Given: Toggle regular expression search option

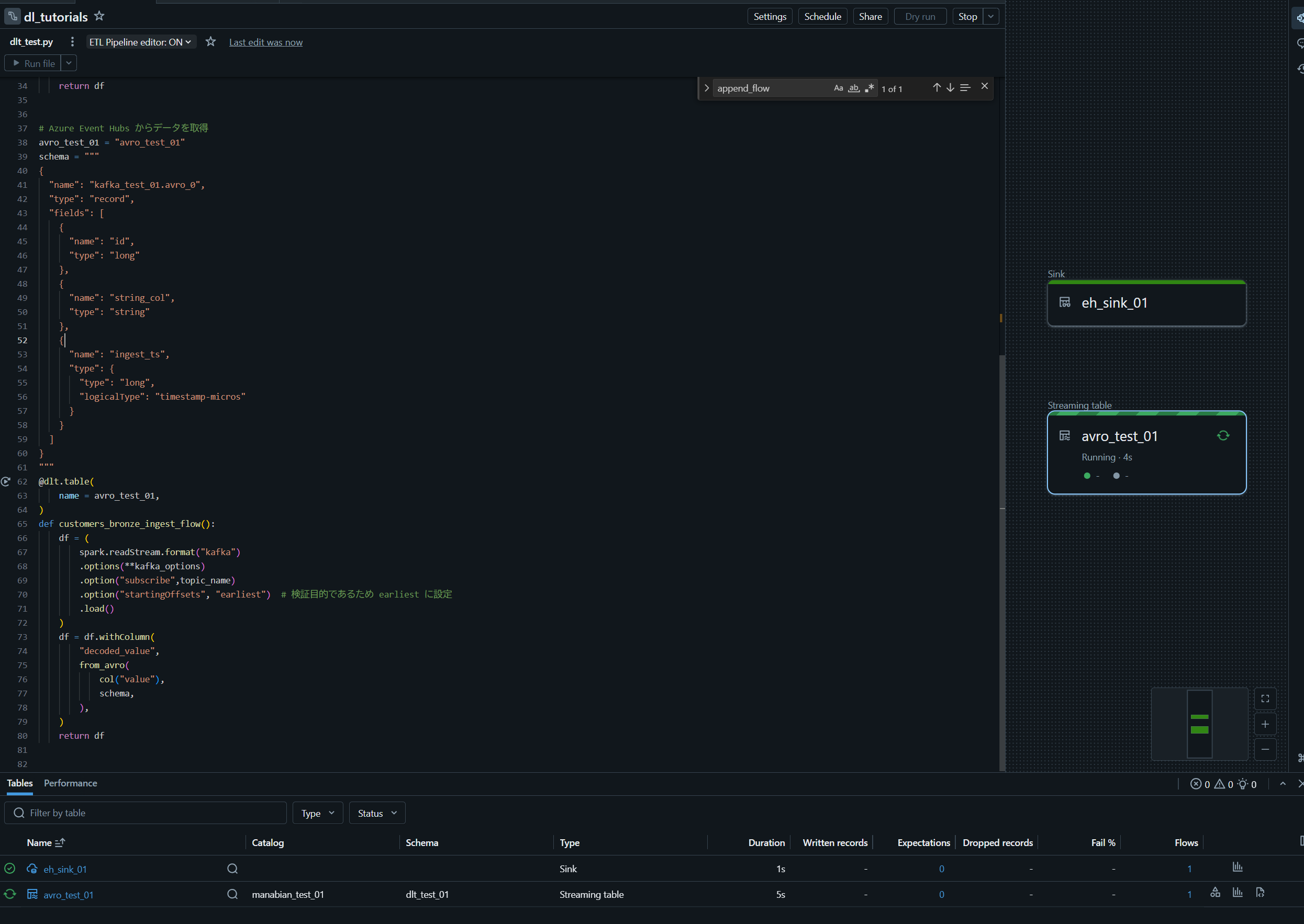Looking at the screenshot, I should pyautogui.click(x=869, y=88).
